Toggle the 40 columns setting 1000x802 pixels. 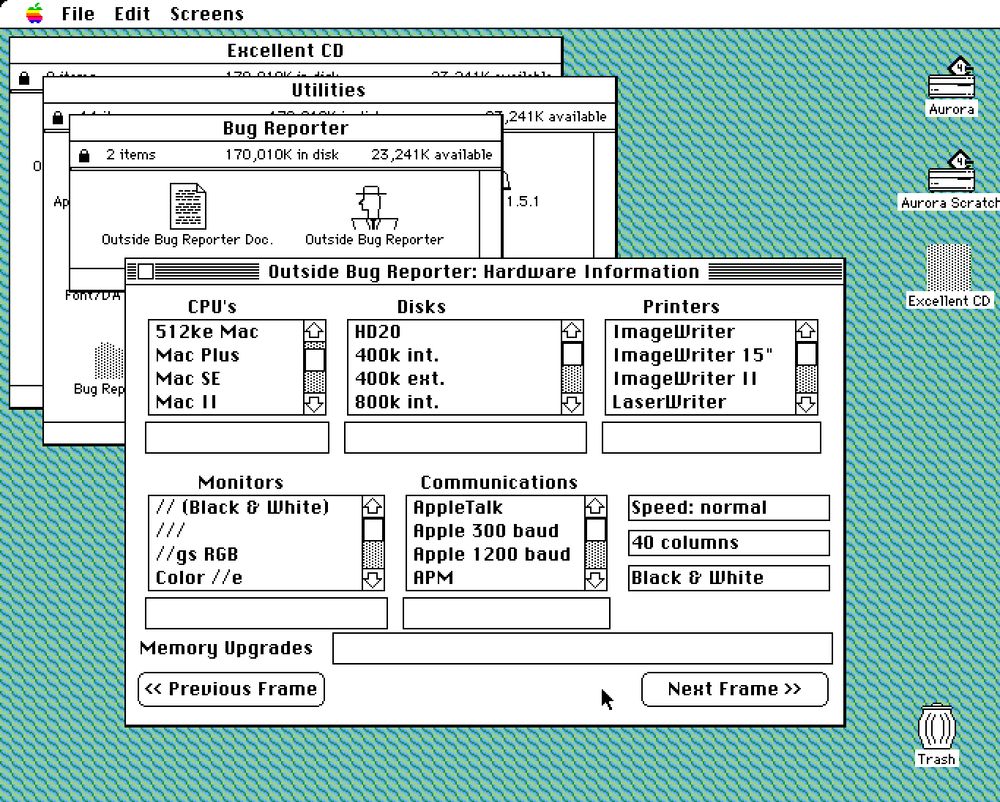(728, 543)
